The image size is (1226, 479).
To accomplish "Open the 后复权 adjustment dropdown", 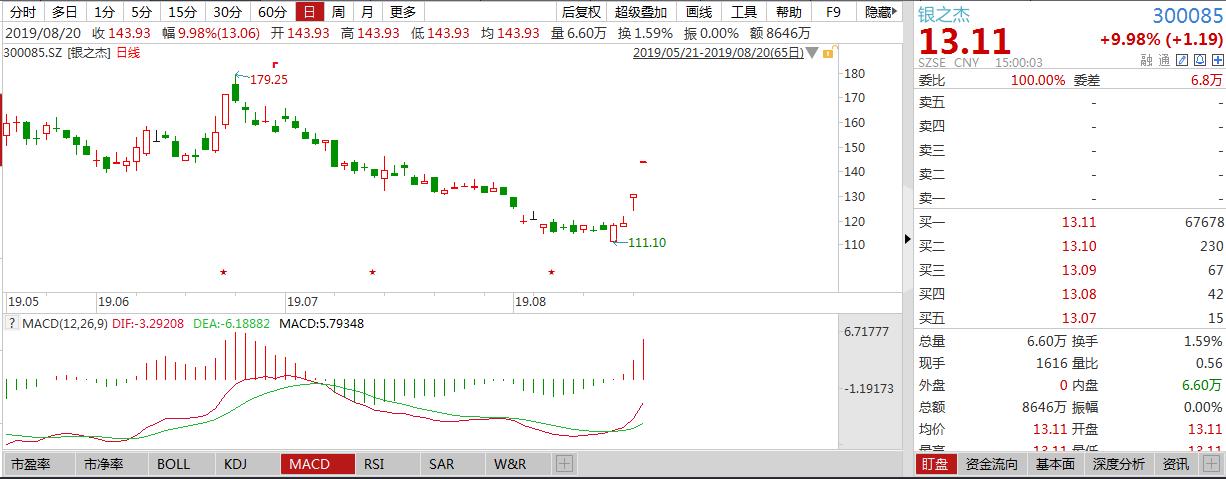I will 581,12.
